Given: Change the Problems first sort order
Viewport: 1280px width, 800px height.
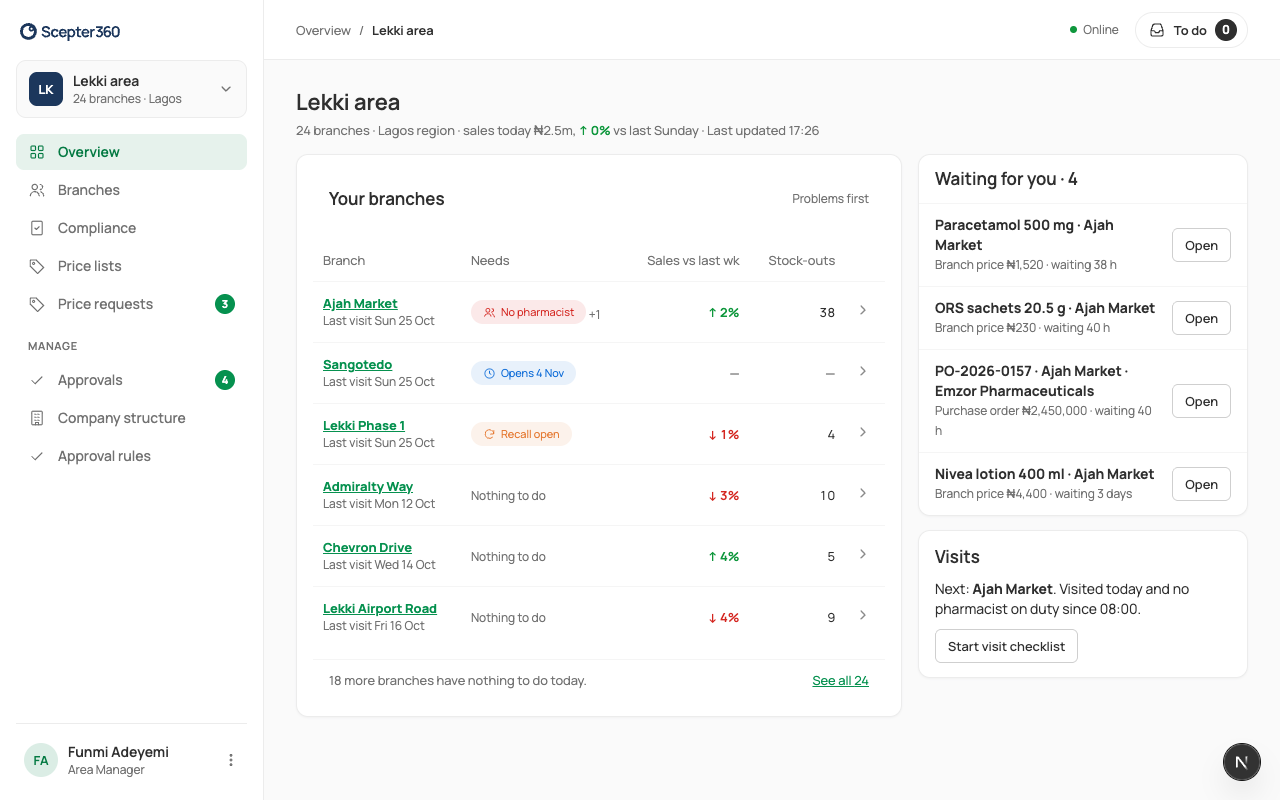Looking at the screenshot, I should (x=830, y=199).
